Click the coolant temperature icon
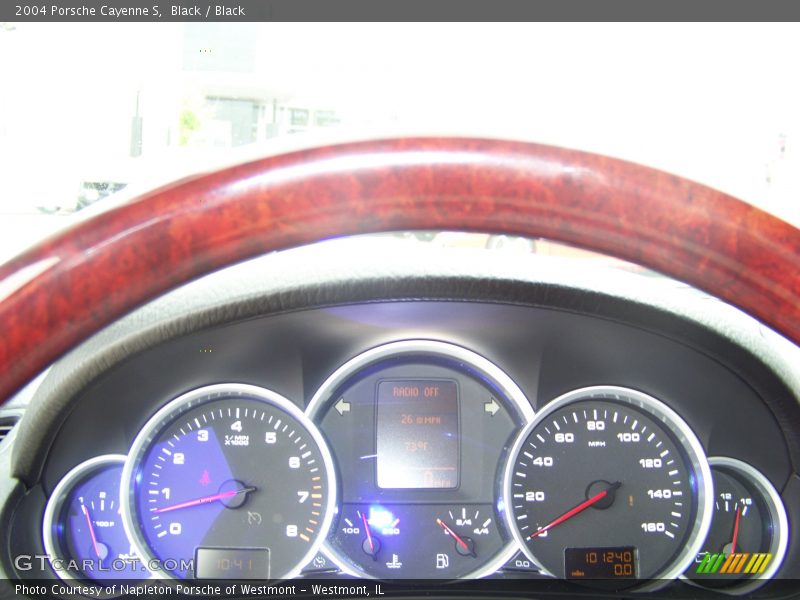The image size is (800, 600). [393, 561]
